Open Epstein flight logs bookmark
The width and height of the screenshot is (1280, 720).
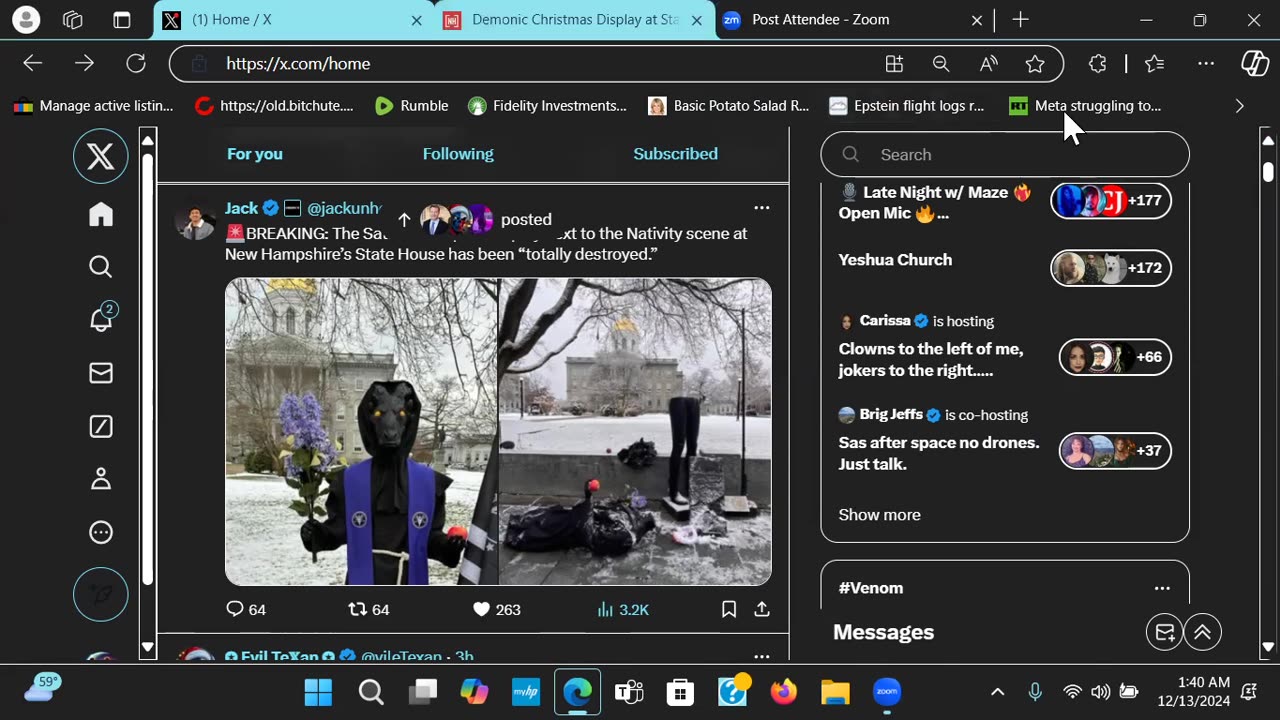point(906,106)
